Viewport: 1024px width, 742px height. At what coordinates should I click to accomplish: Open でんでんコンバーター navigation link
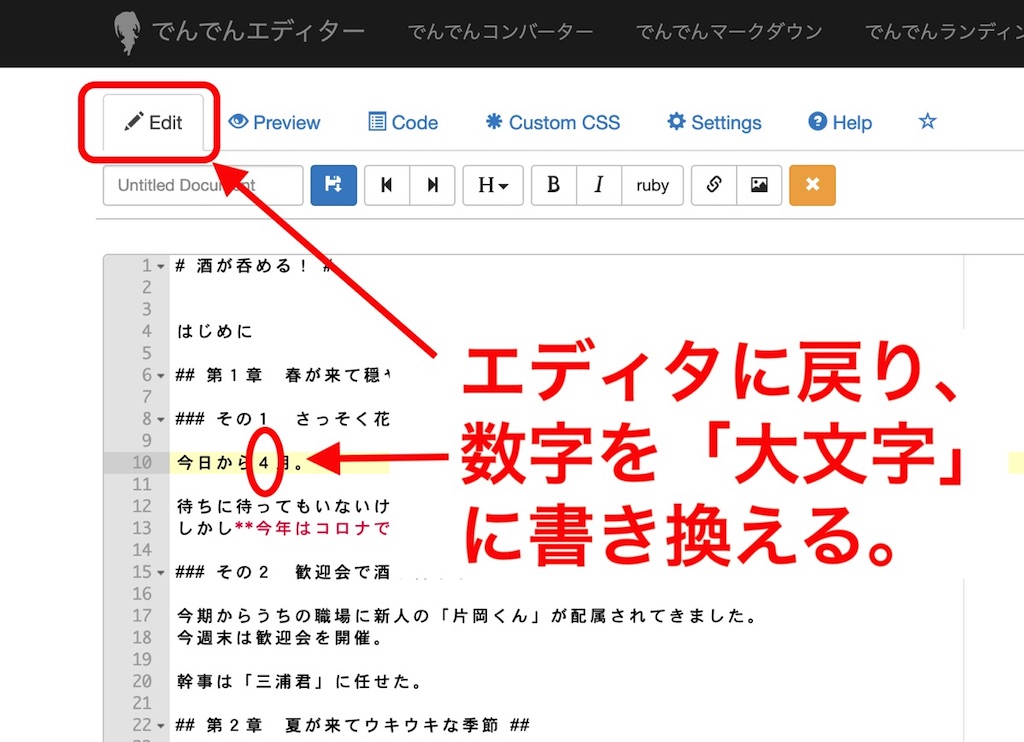pyautogui.click(x=500, y=31)
